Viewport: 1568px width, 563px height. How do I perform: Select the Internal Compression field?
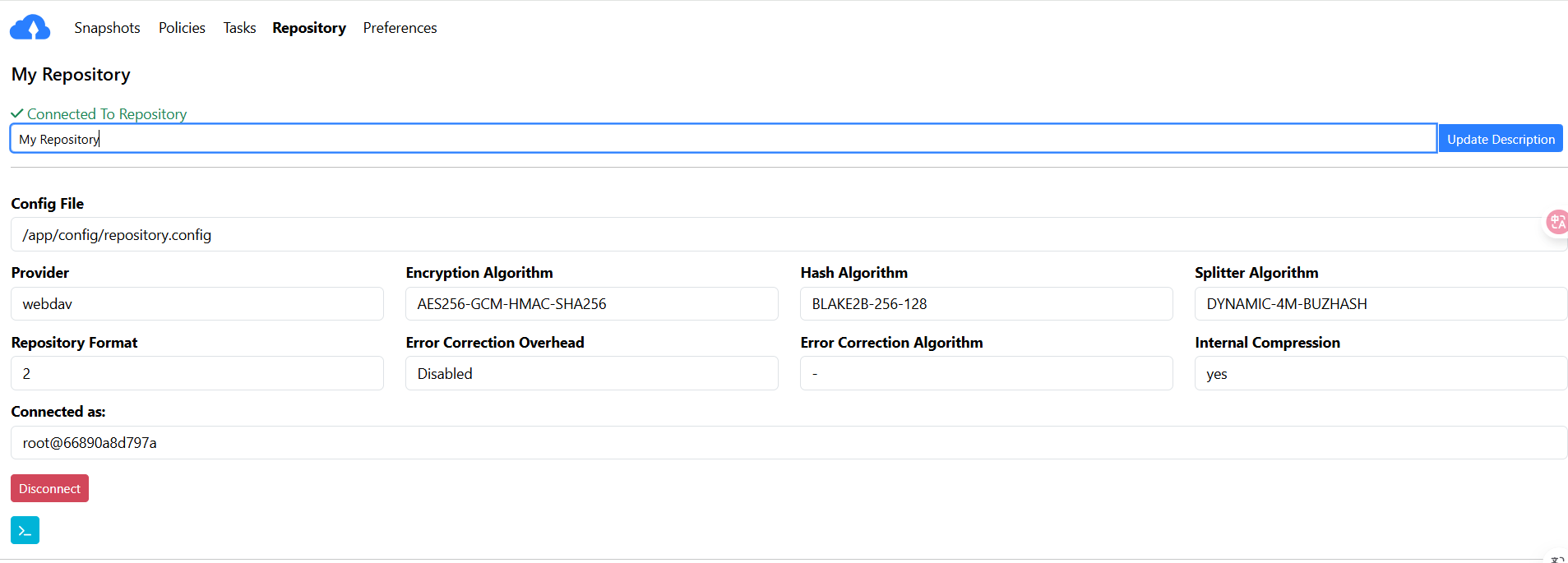pos(1381,373)
